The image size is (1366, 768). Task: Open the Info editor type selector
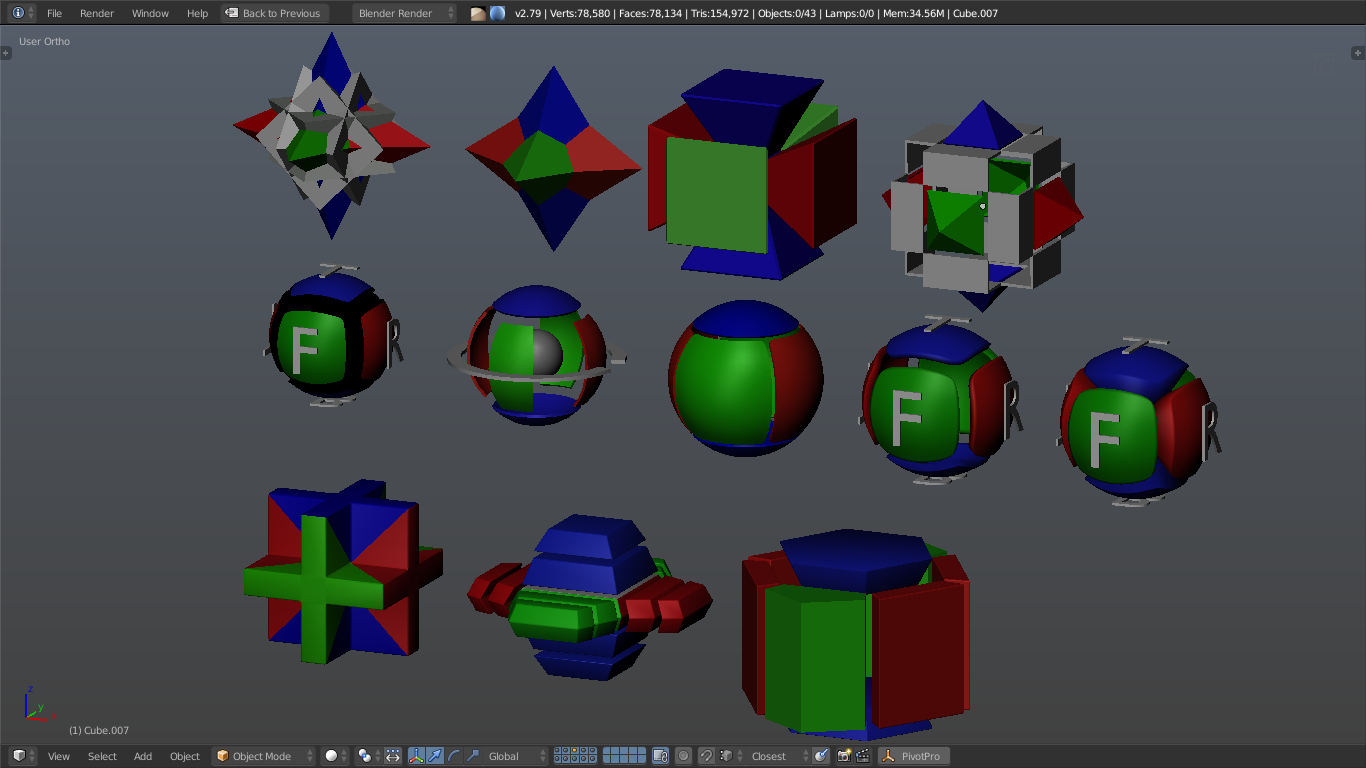(23, 13)
